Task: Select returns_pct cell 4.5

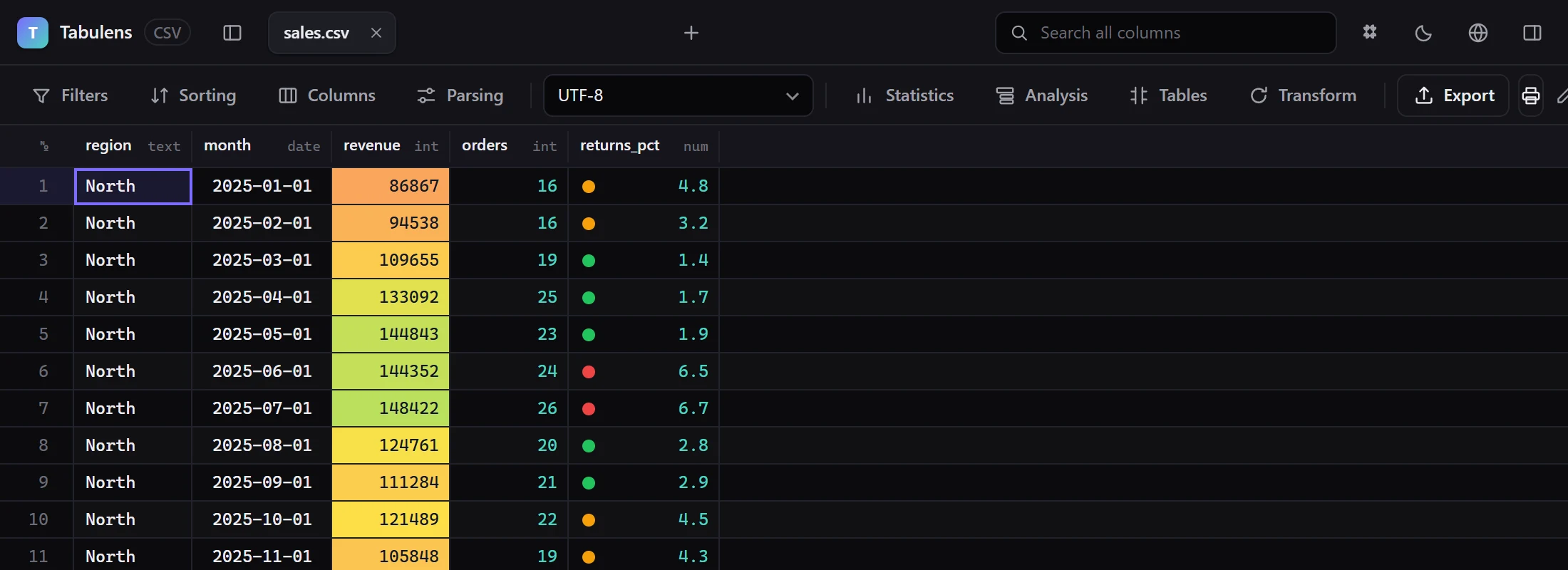Action: click(644, 519)
